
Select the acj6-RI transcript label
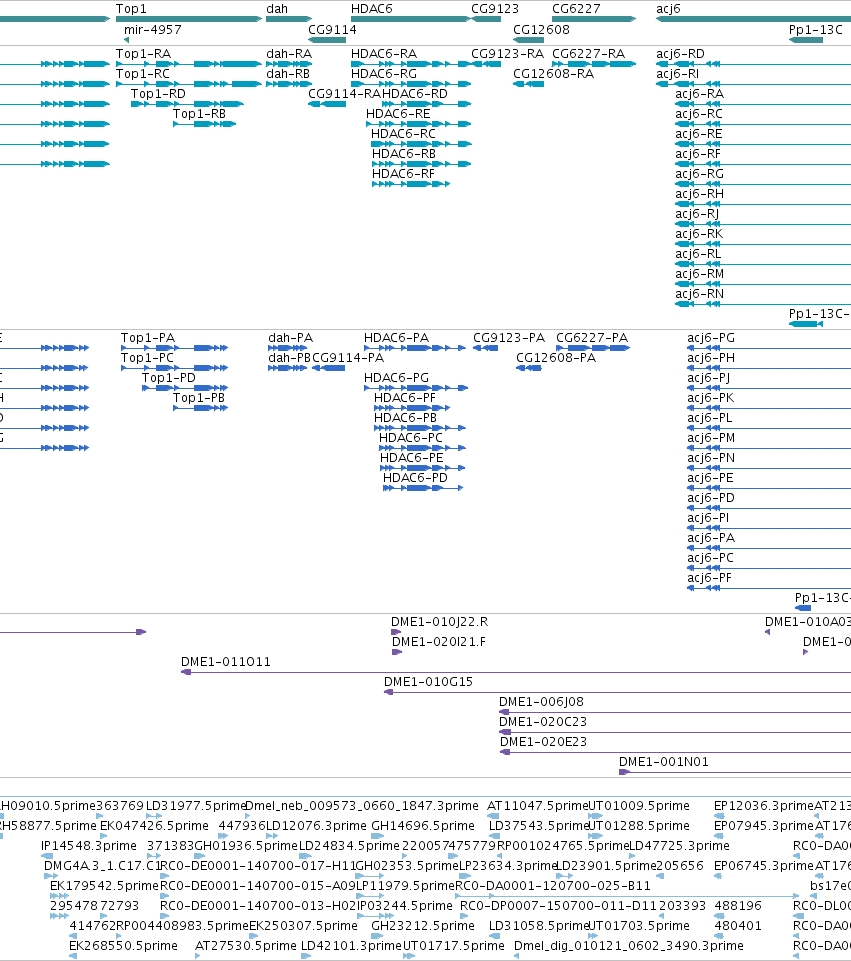click(x=678, y=74)
